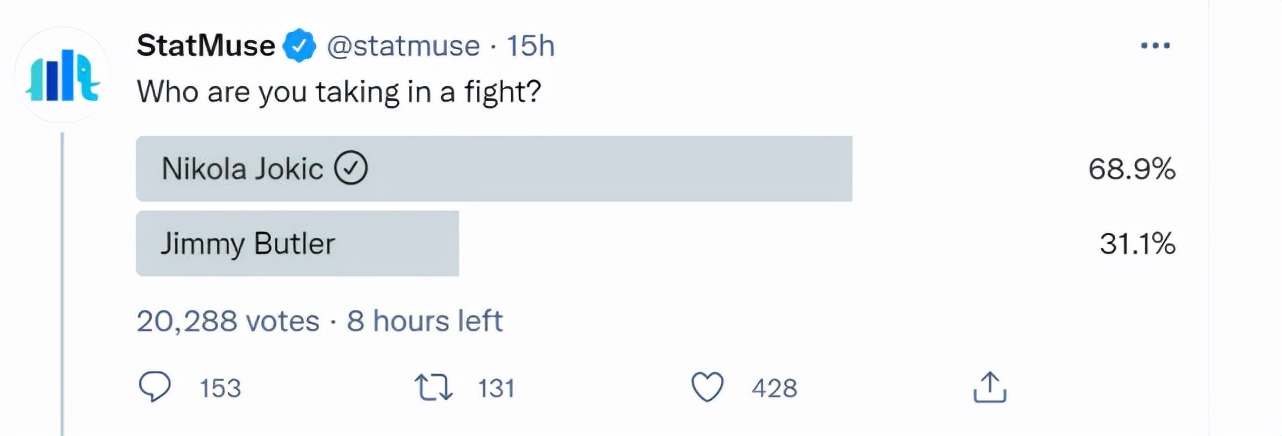The height and width of the screenshot is (436, 1282).
Task: Click the blue verified badge
Action: point(301,45)
